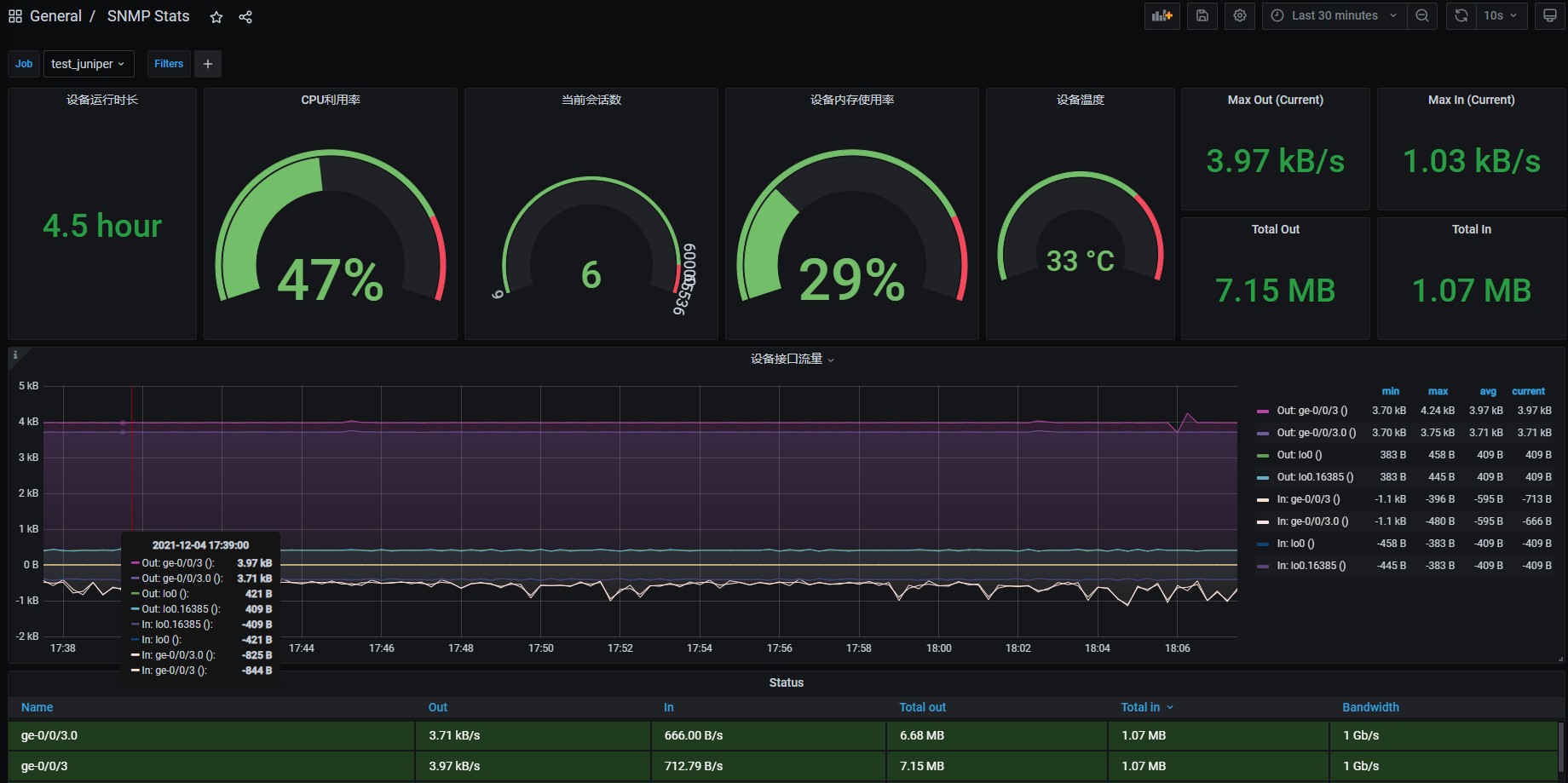
Task: Add a new filter with plus button
Action: tap(208, 64)
